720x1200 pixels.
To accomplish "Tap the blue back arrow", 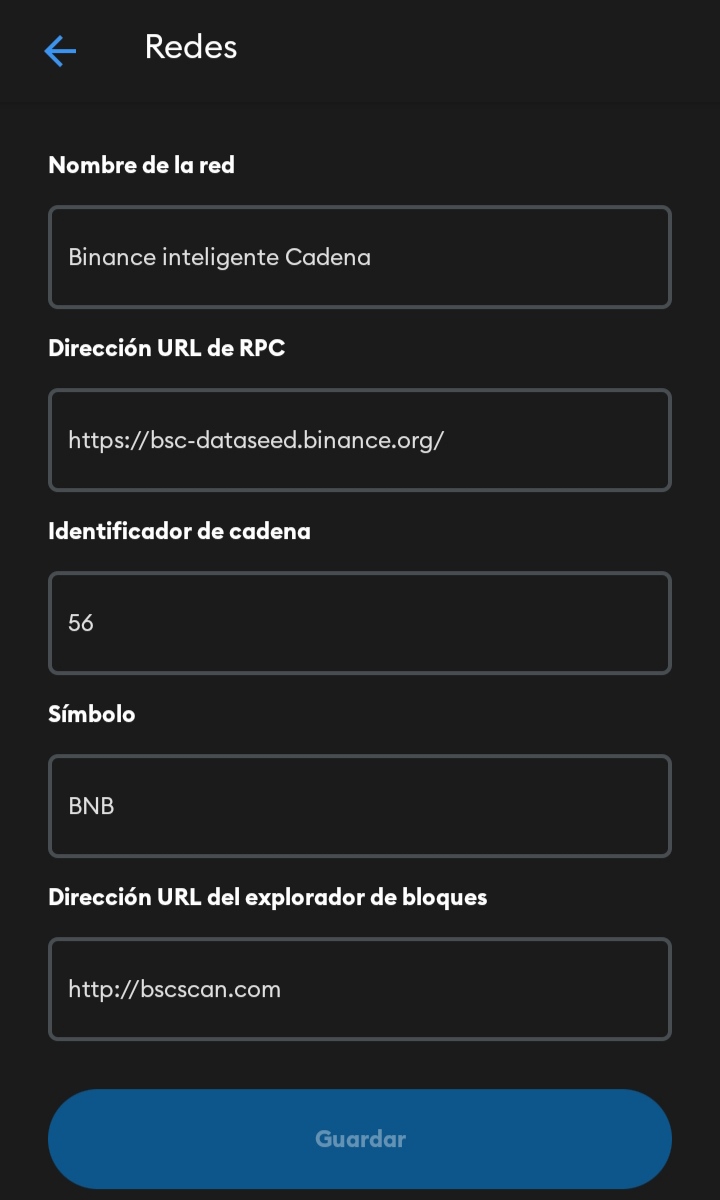I will pos(60,50).
